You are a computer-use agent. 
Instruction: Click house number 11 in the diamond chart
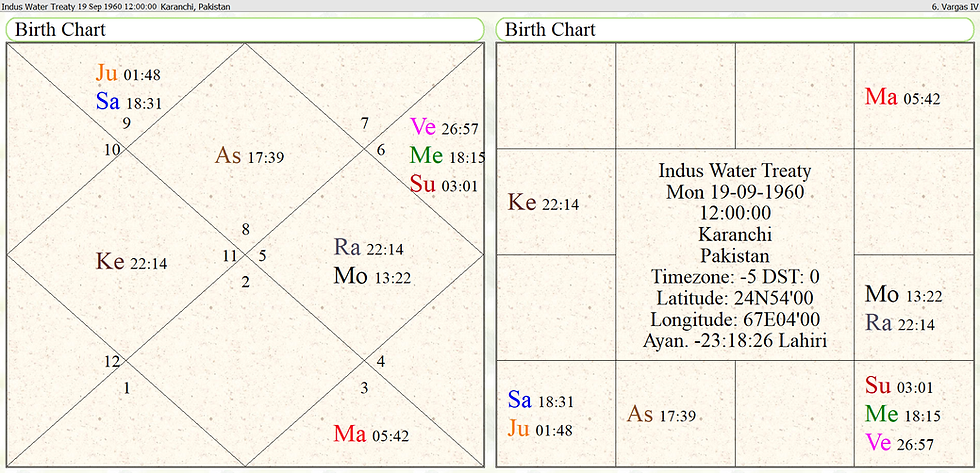coord(229,256)
